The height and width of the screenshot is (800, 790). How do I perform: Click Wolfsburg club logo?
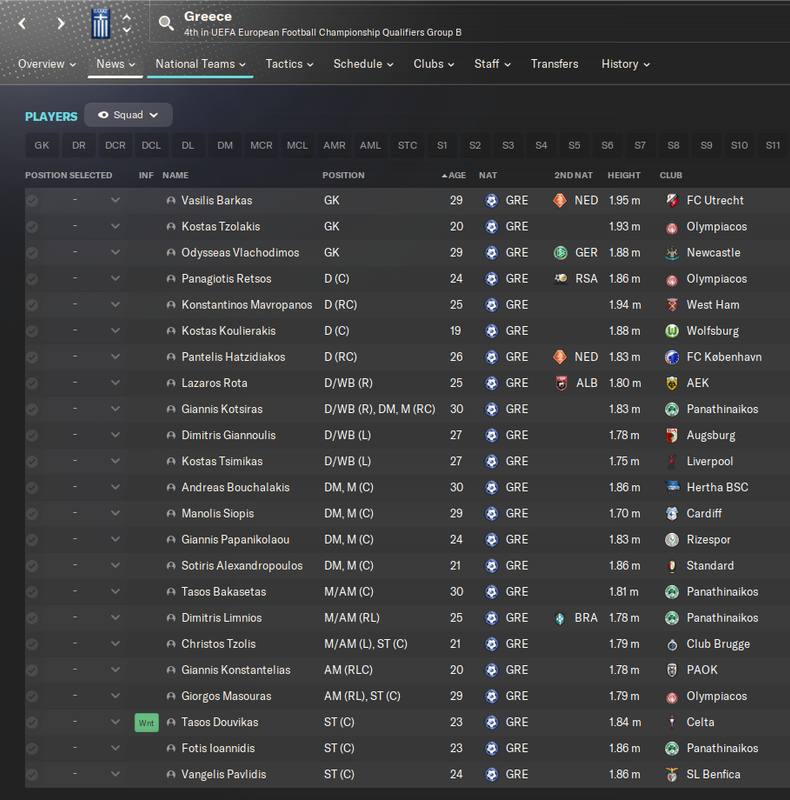coord(672,331)
